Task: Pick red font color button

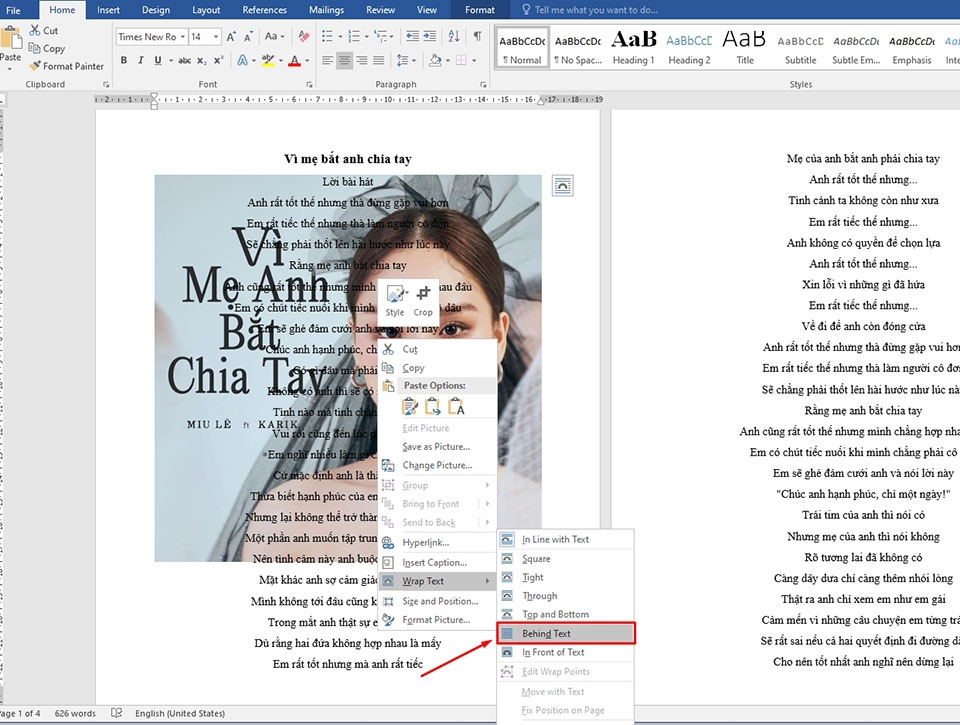Action: click(x=294, y=60)
